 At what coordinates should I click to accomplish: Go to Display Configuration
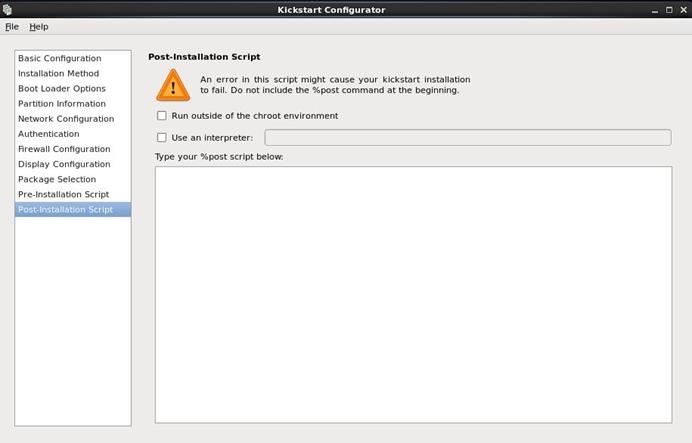click(x=73, y=164)
